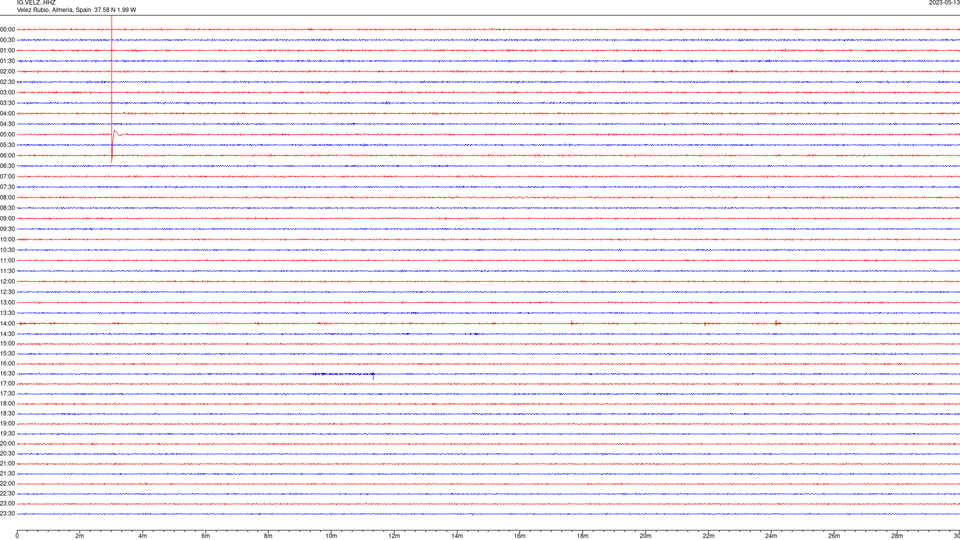
Task: Click the 17:00 row time label
Action: tap(7, 383)
